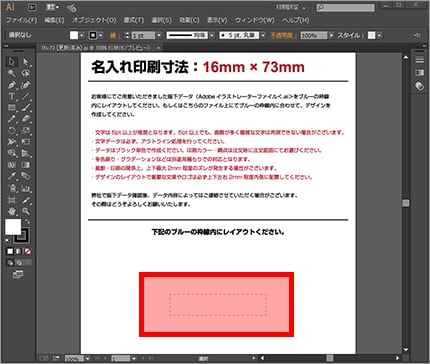
Task: Open Stroke panel via orange 線 label
Action: 115,35
